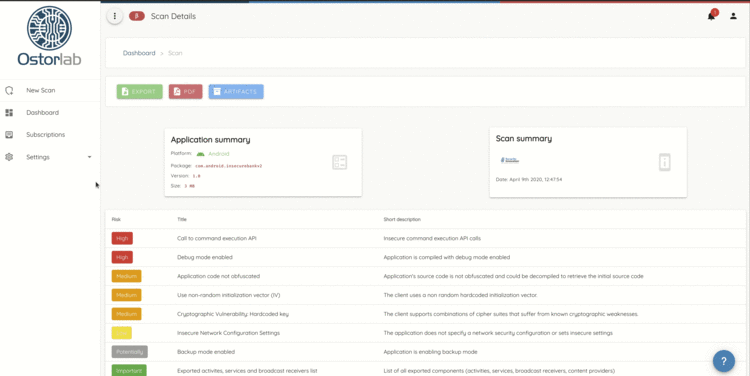Click Dashboard grid icon in sidebar

tap(9, 112)
